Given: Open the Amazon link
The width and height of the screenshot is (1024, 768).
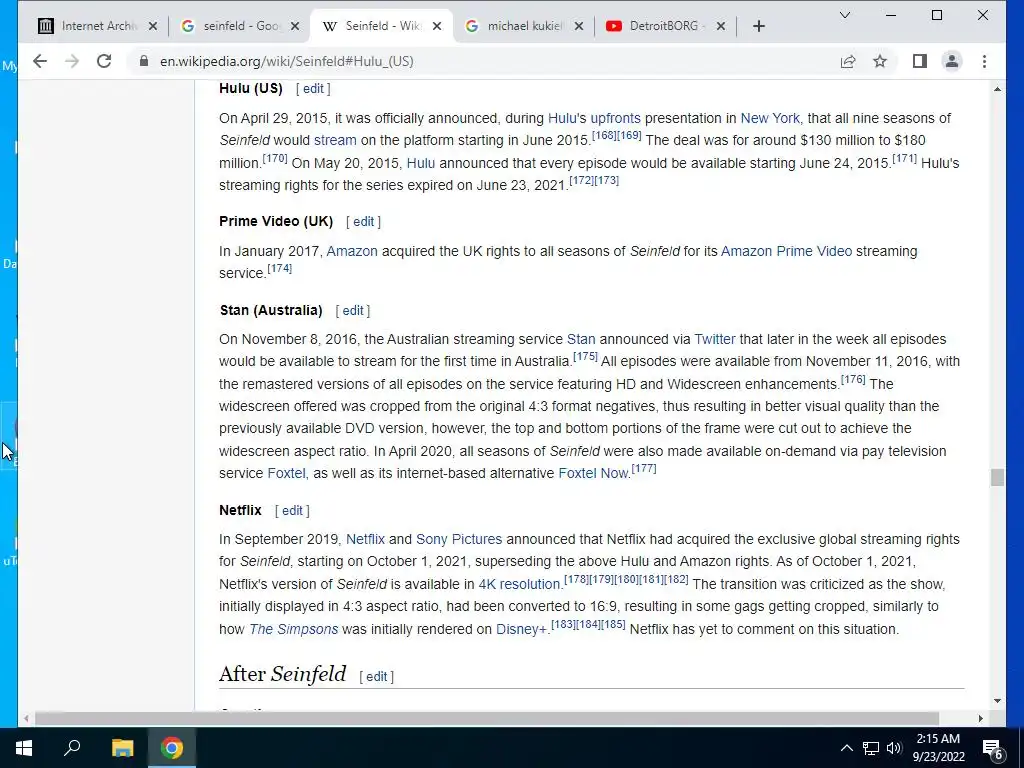Looking at the screenshot, I should (352, 251).
